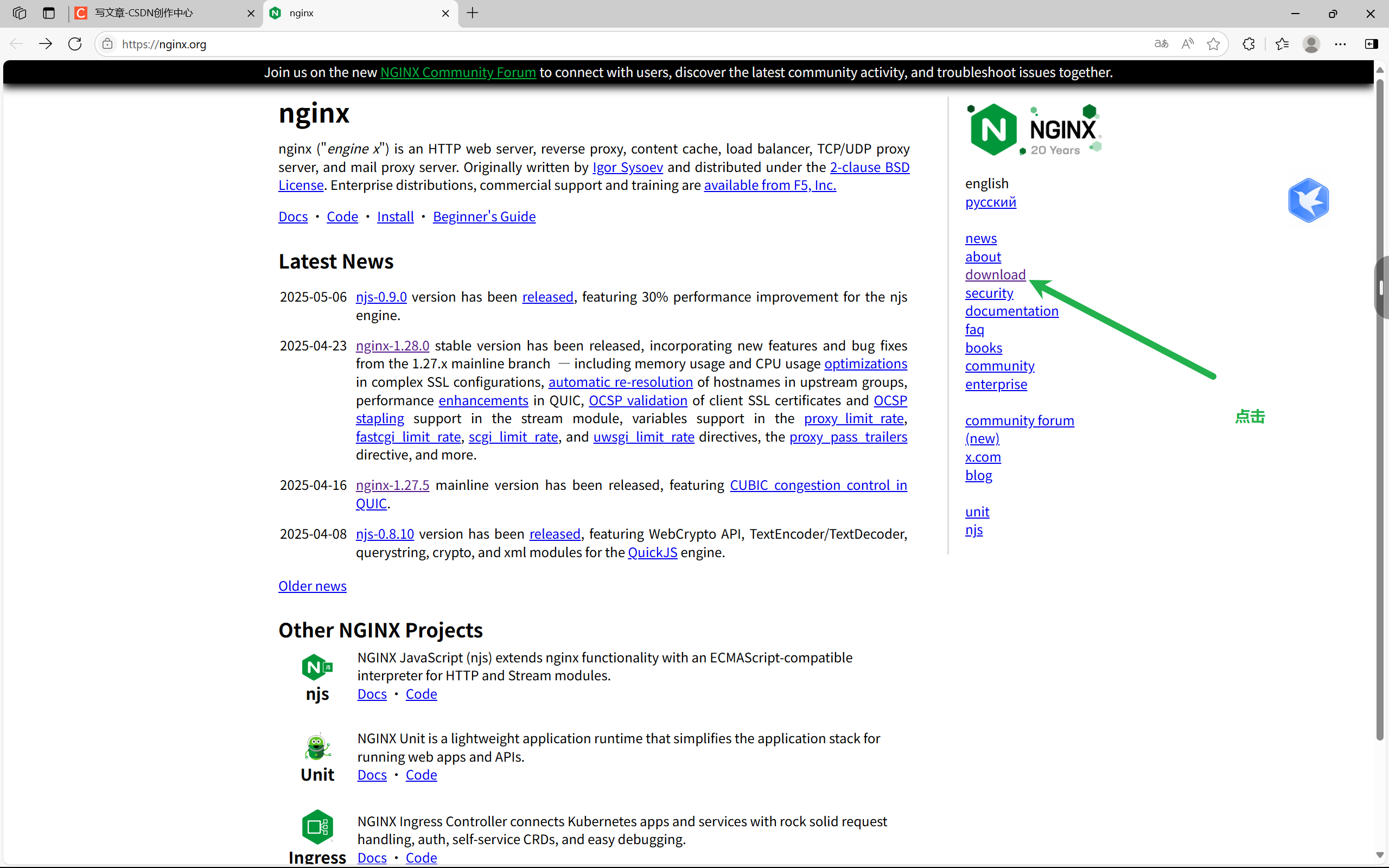Image resolution: width=1389 pixels, height=868 pixels.
Task: Open the available from F5, Inc. link
Action: [770, 186]
